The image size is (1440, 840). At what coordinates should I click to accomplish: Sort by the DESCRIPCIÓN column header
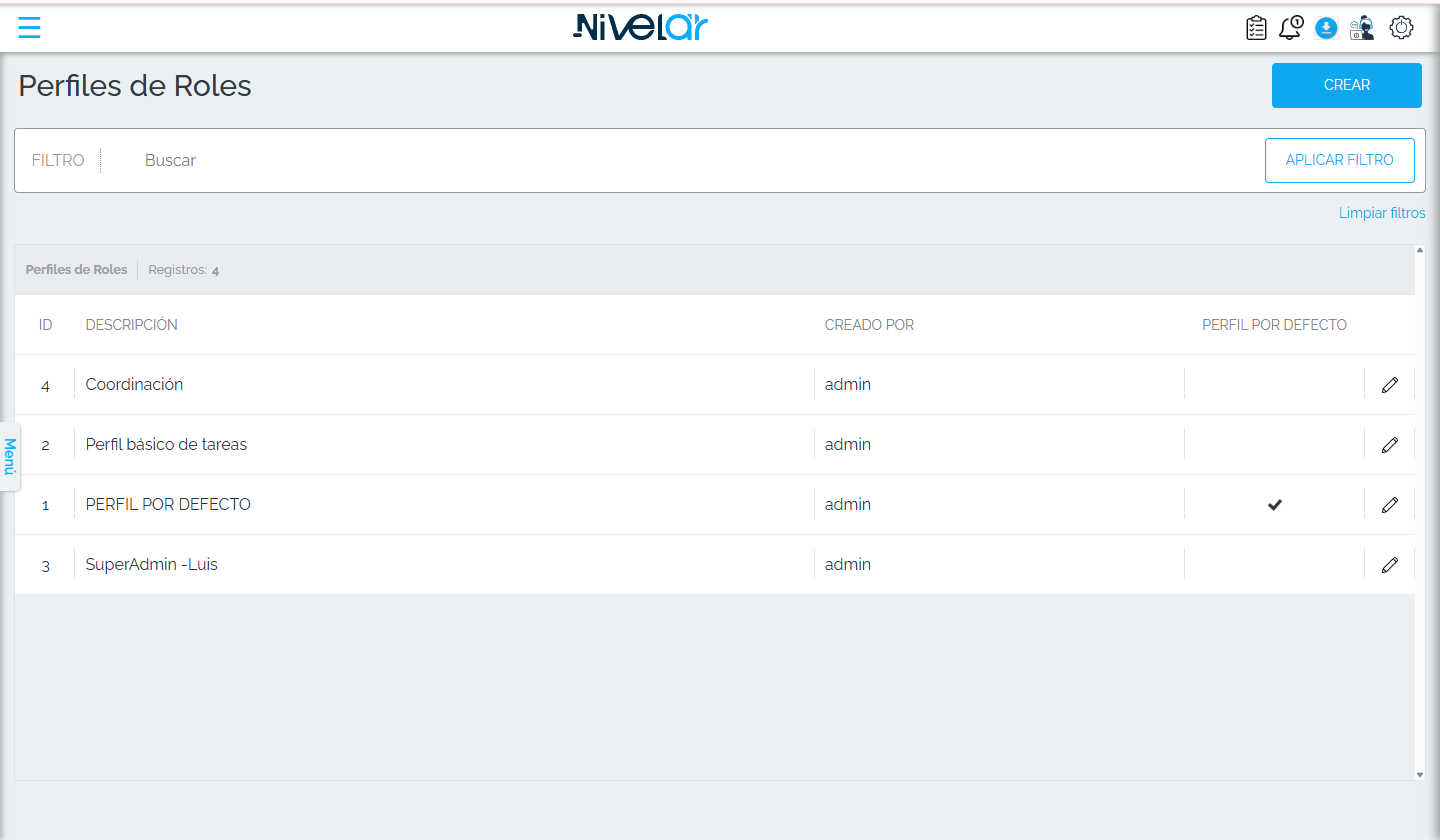pos(132,325)
